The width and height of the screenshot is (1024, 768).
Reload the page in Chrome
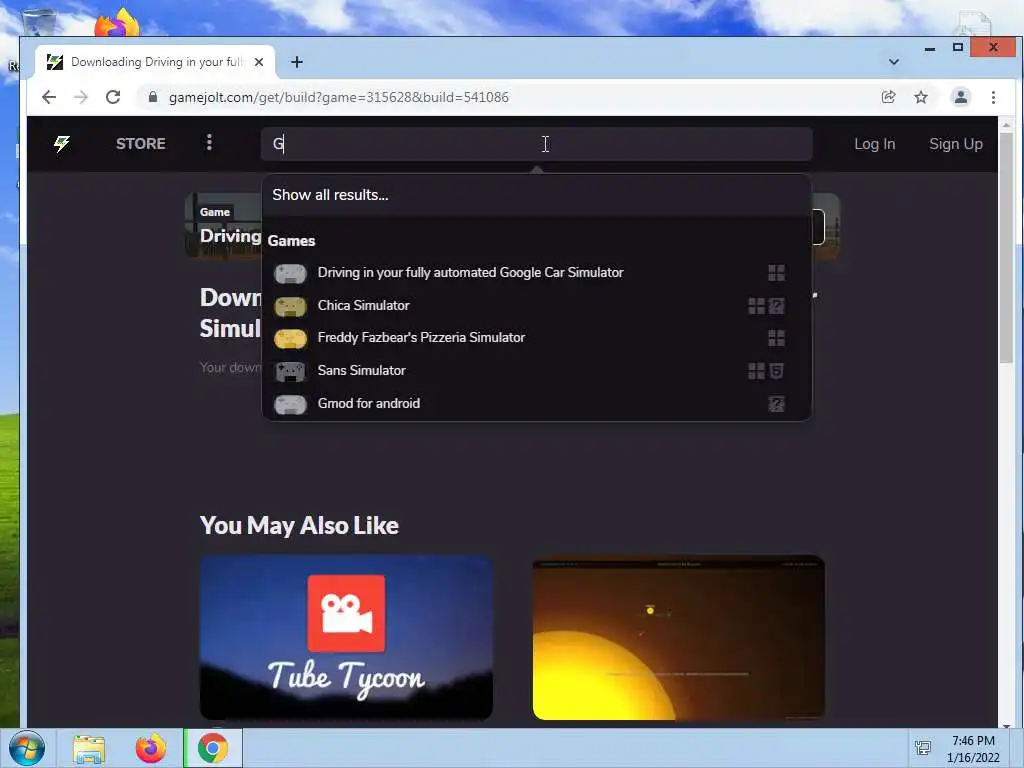113,97
